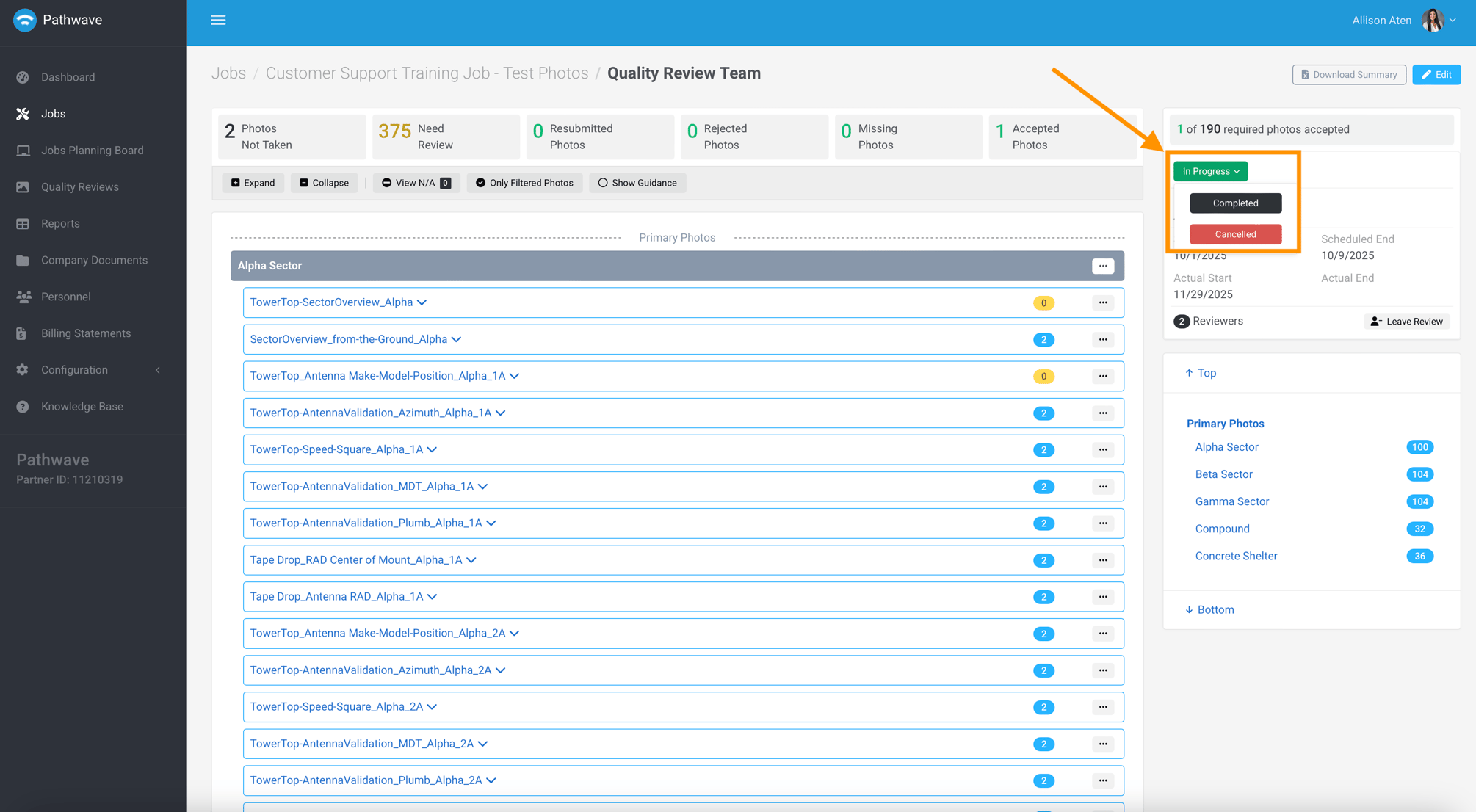This screenshot has width=1476, height=812.
Task: Toggle View N/A filter
Action: pos(416,183)
